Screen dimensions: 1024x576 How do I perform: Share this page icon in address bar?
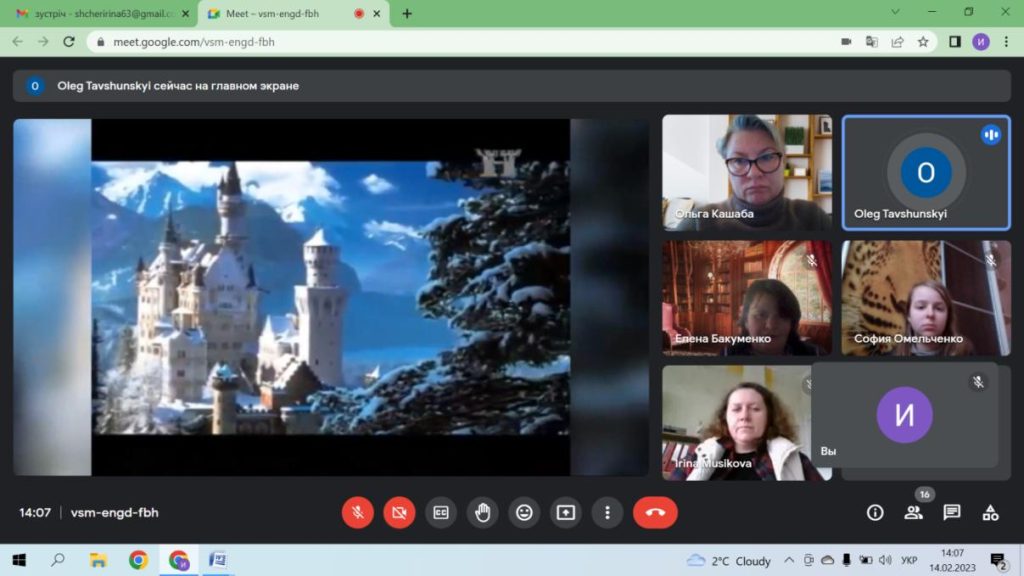[x=897, y=42]
